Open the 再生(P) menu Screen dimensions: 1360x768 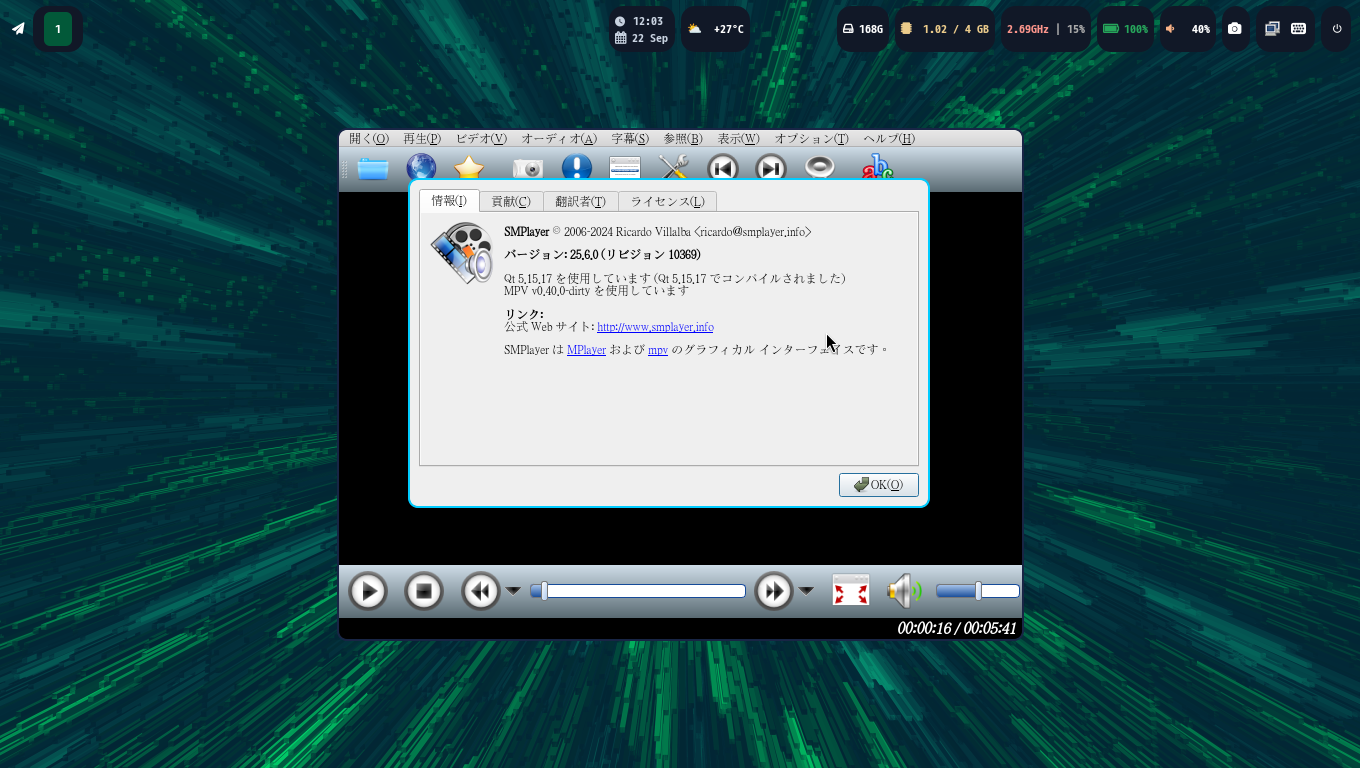coord(422,139)
